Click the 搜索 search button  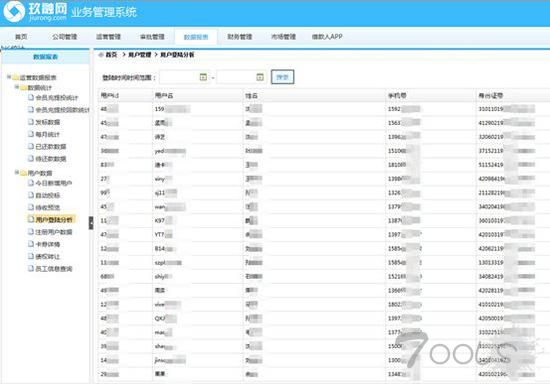click(x=282, y=77)
